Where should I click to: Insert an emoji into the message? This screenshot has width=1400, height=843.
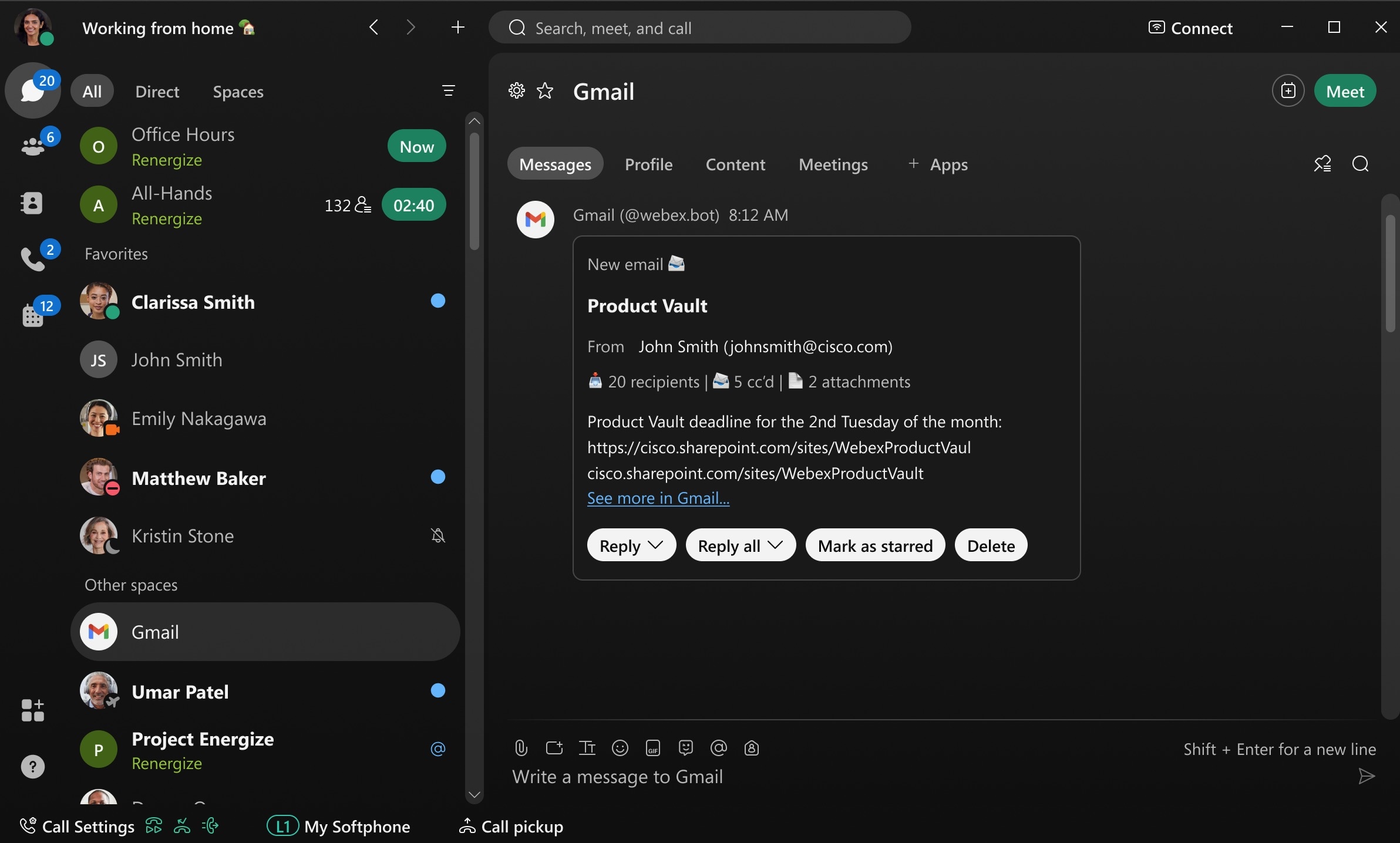pyautogui.click(x=620, y=748)
